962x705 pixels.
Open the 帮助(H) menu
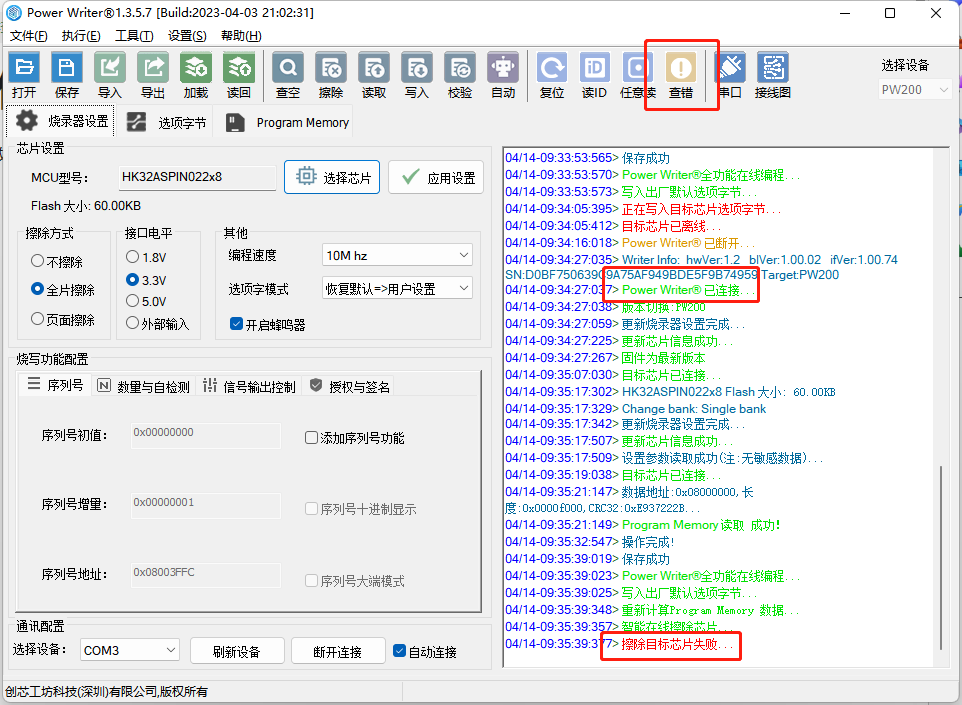tap(241, 36)
